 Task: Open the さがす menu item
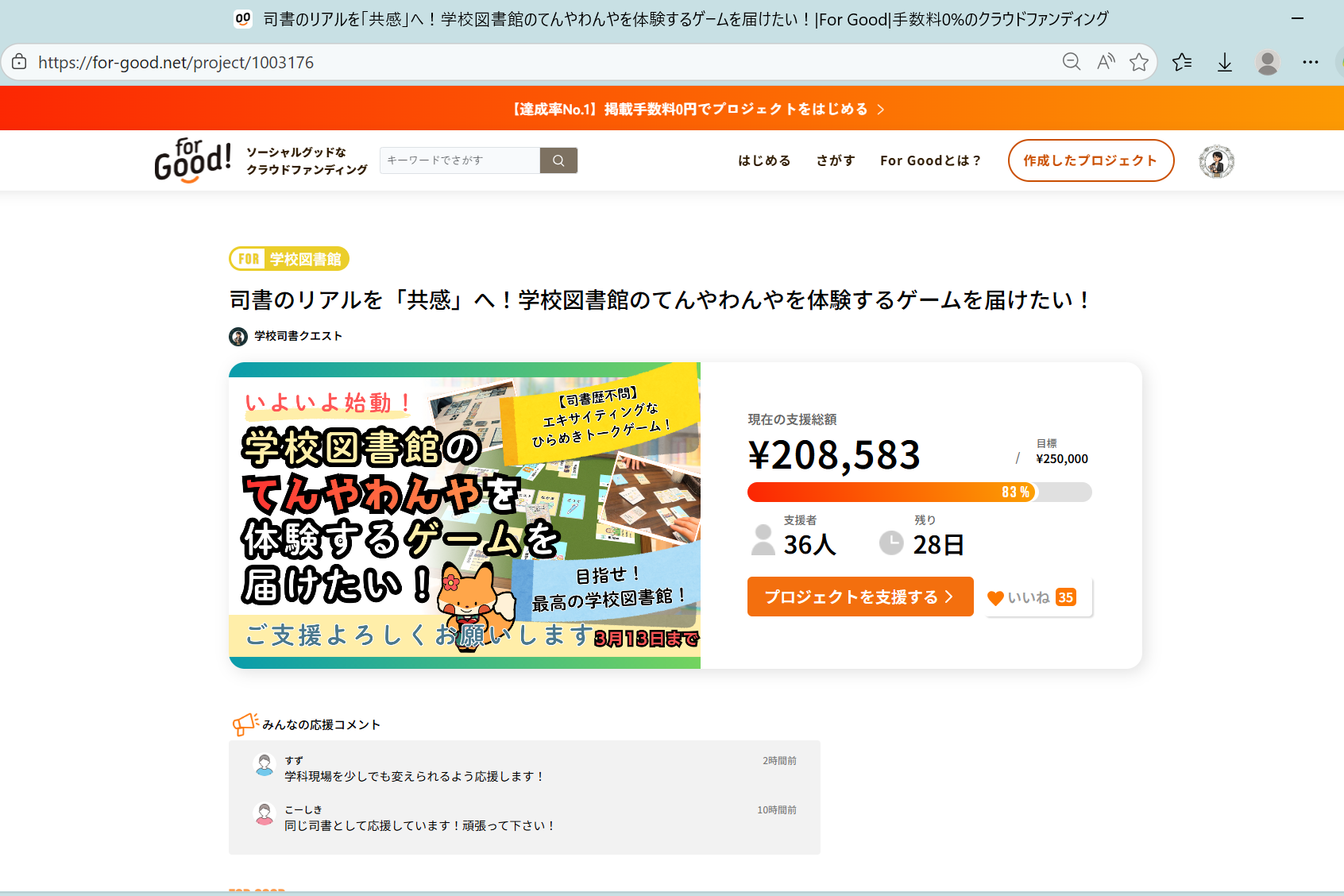[x=836, y=160]
